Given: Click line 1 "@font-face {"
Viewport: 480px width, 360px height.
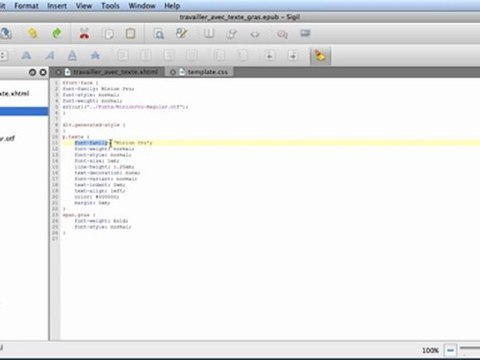Looking at the screenshot, I should [x=80, y=83].
